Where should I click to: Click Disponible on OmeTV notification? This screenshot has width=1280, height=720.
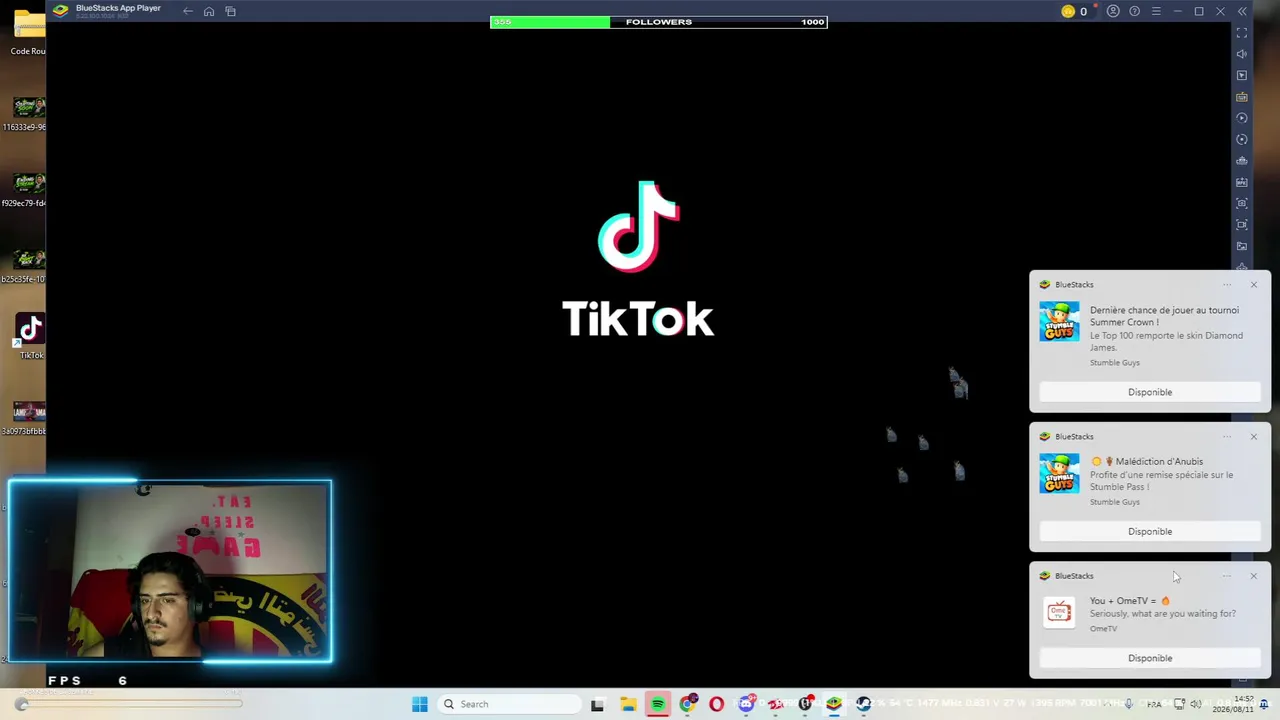point(1150,658)
